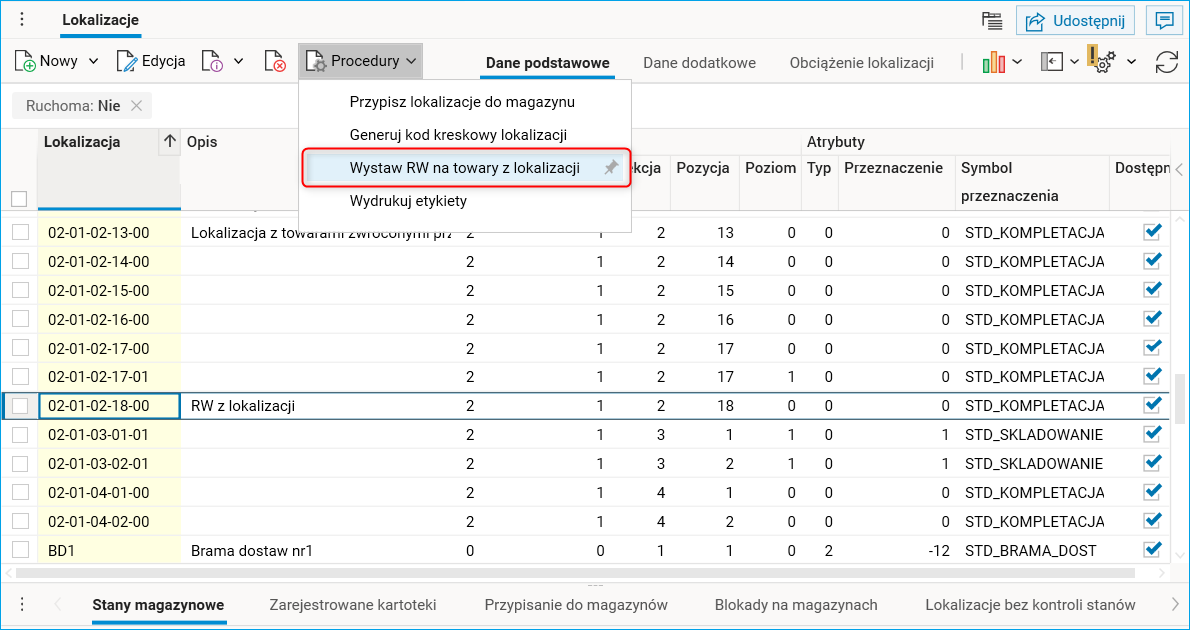The image size is (1190, 630).
Task: Uncheck the availability checkbox for 02-01-02-15-00
Action: [1153, 289]
